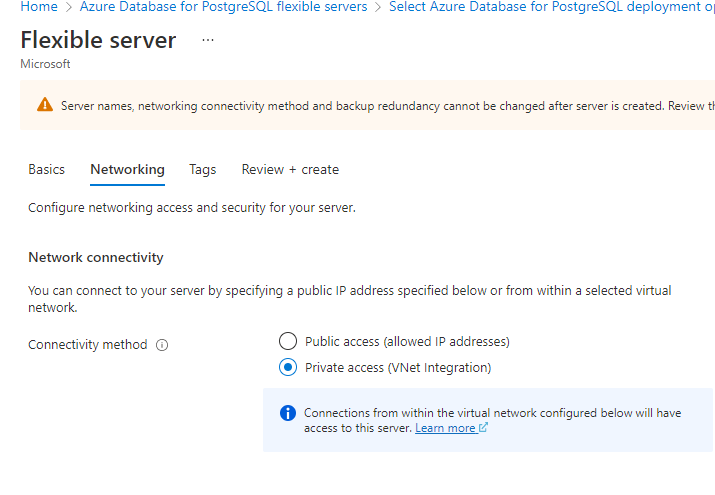Viewport: 715px width, 495px height.
Task: Click 'You can connect to your server' description
Action: point(350,299)
